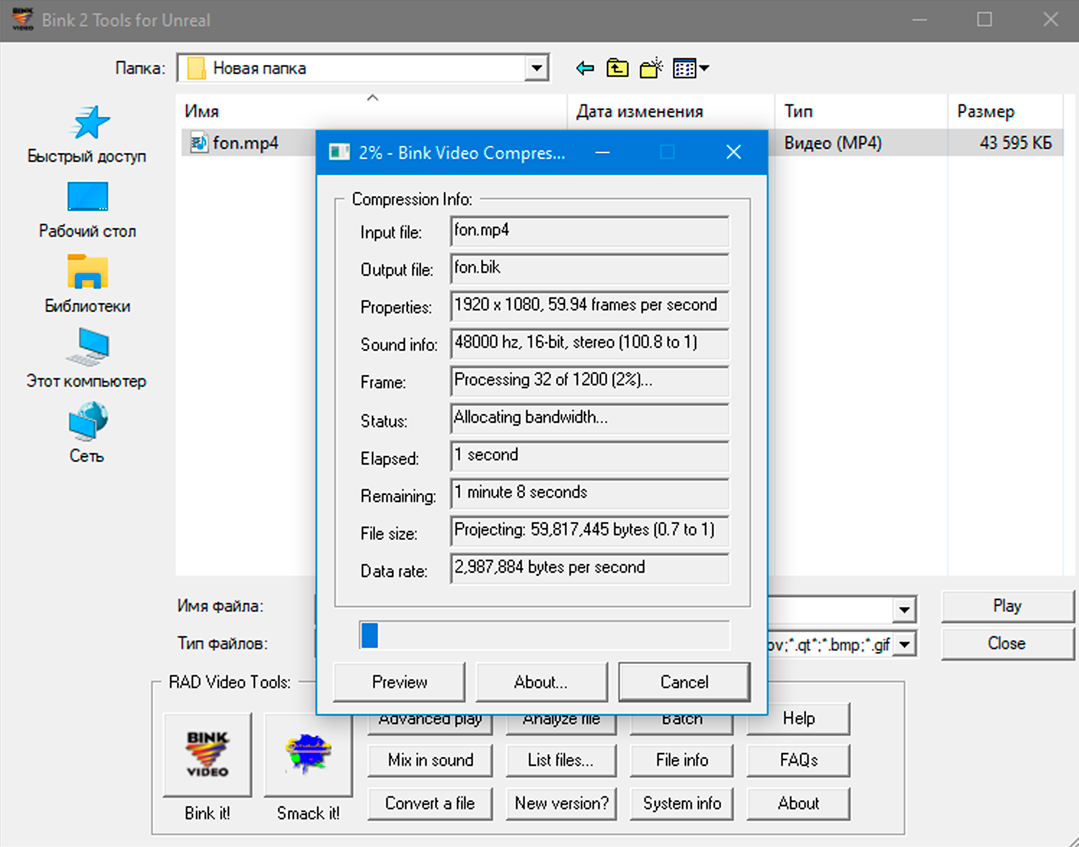Screen dimensions: 1079x847
Task: Click the Bink compressor dialog title icon
Action: (x=339, y=152)
